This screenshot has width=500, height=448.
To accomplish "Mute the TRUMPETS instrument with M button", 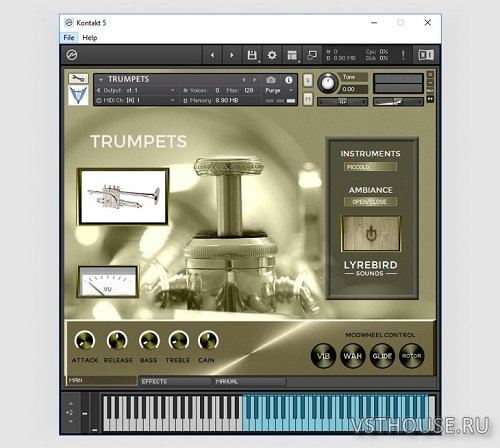I will click(308, 99).
